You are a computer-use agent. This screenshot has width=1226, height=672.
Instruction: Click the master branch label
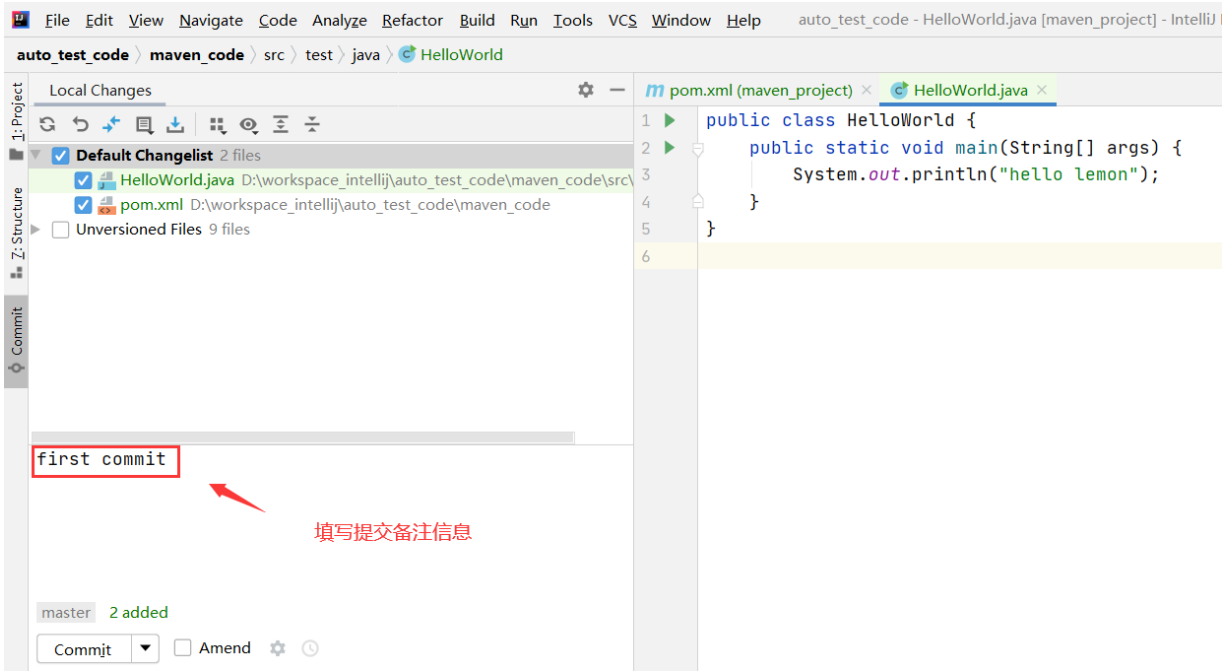[66, 612]
